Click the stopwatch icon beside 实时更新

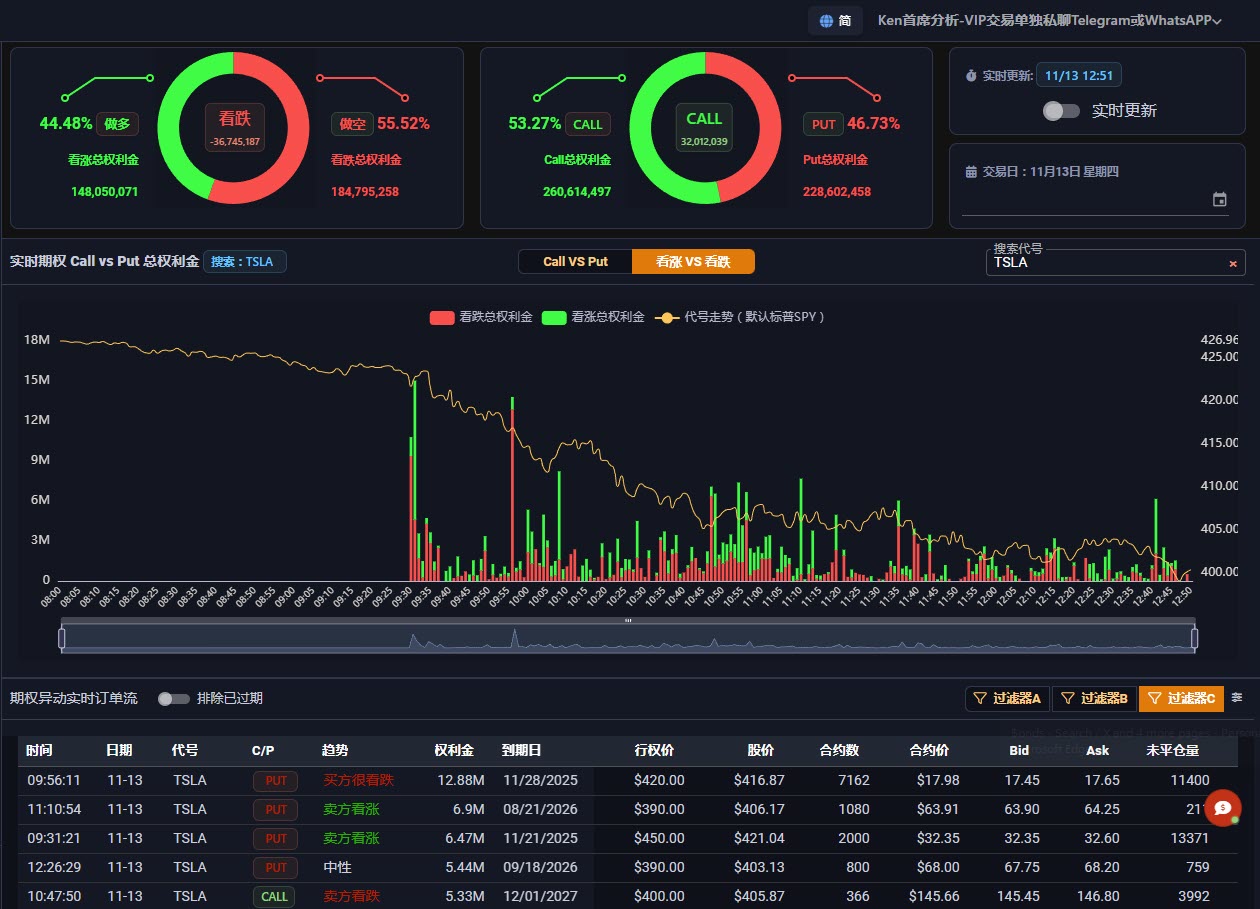[971, 76]
